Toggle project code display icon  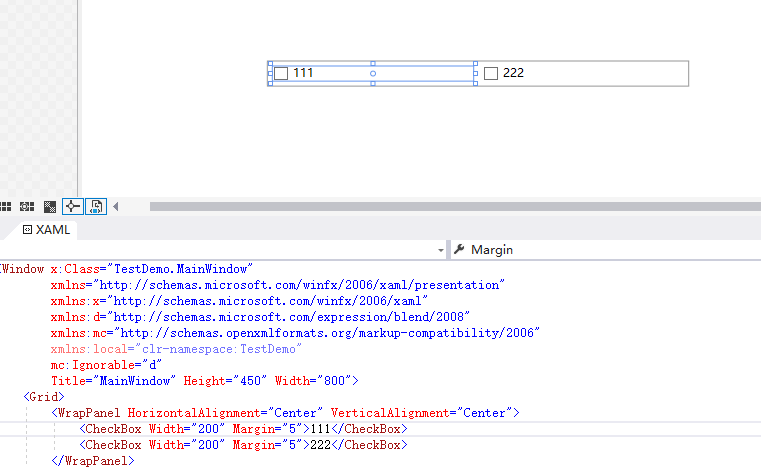[96, 206]
